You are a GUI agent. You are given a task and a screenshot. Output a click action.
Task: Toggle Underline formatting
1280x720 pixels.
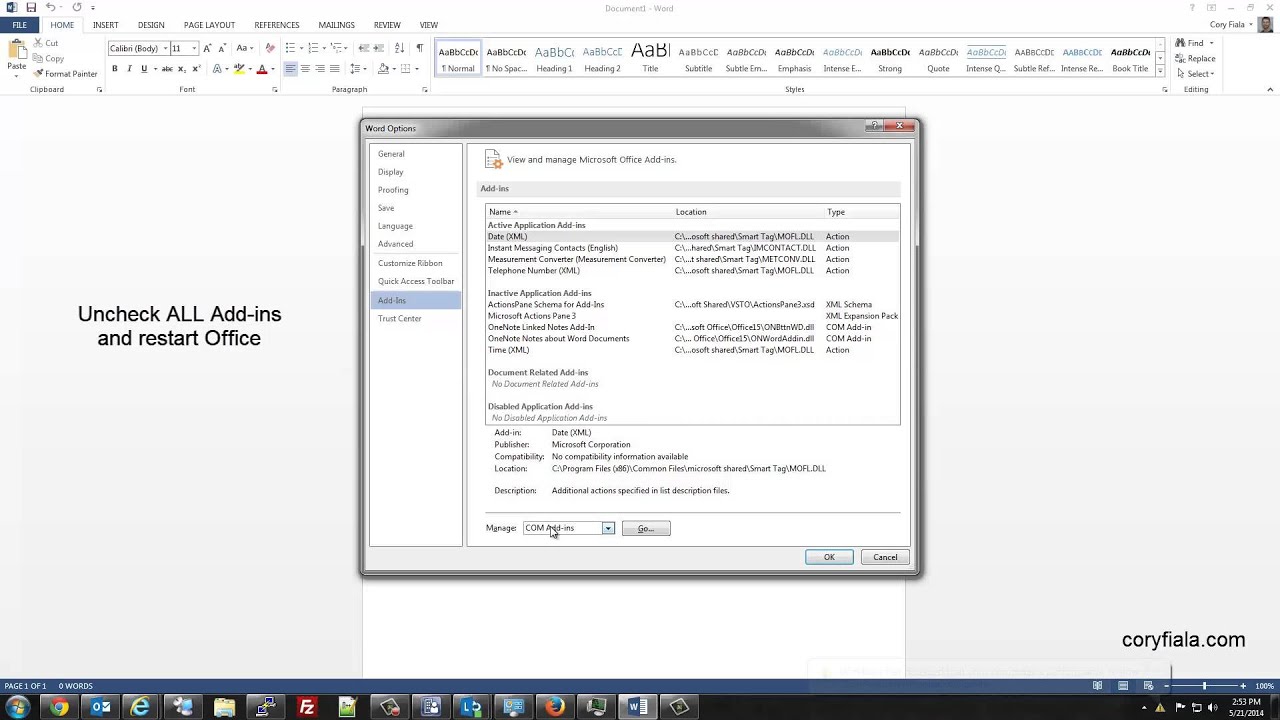[144, 69]
